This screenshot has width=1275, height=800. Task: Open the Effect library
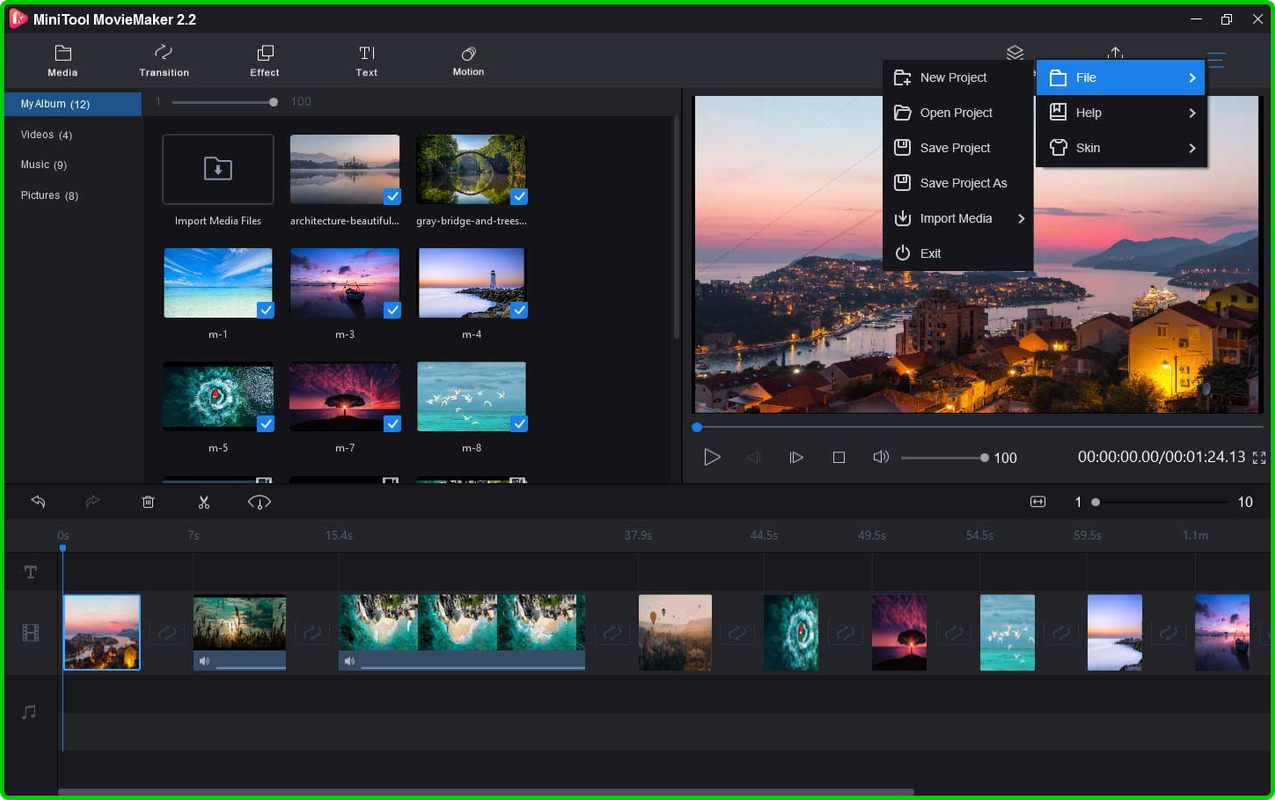pyautogui.click(x=265, y=60)
